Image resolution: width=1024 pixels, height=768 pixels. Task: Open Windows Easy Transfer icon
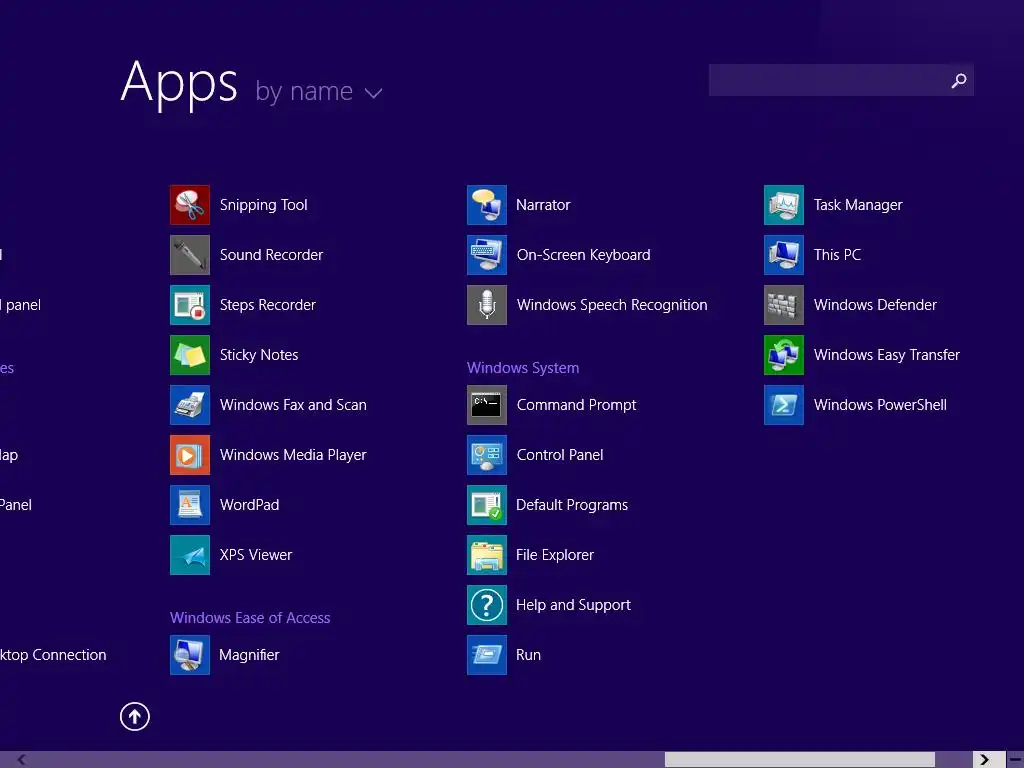coord(784,355)
